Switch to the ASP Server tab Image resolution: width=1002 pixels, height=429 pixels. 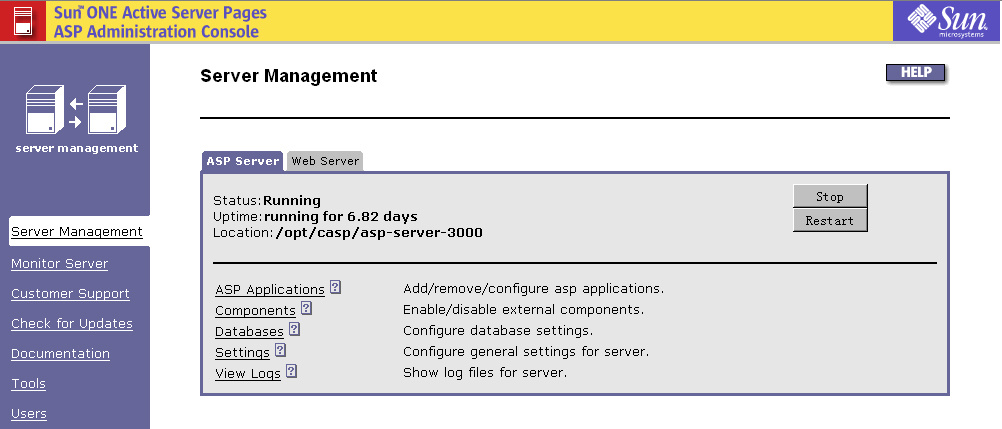(243, 161)
